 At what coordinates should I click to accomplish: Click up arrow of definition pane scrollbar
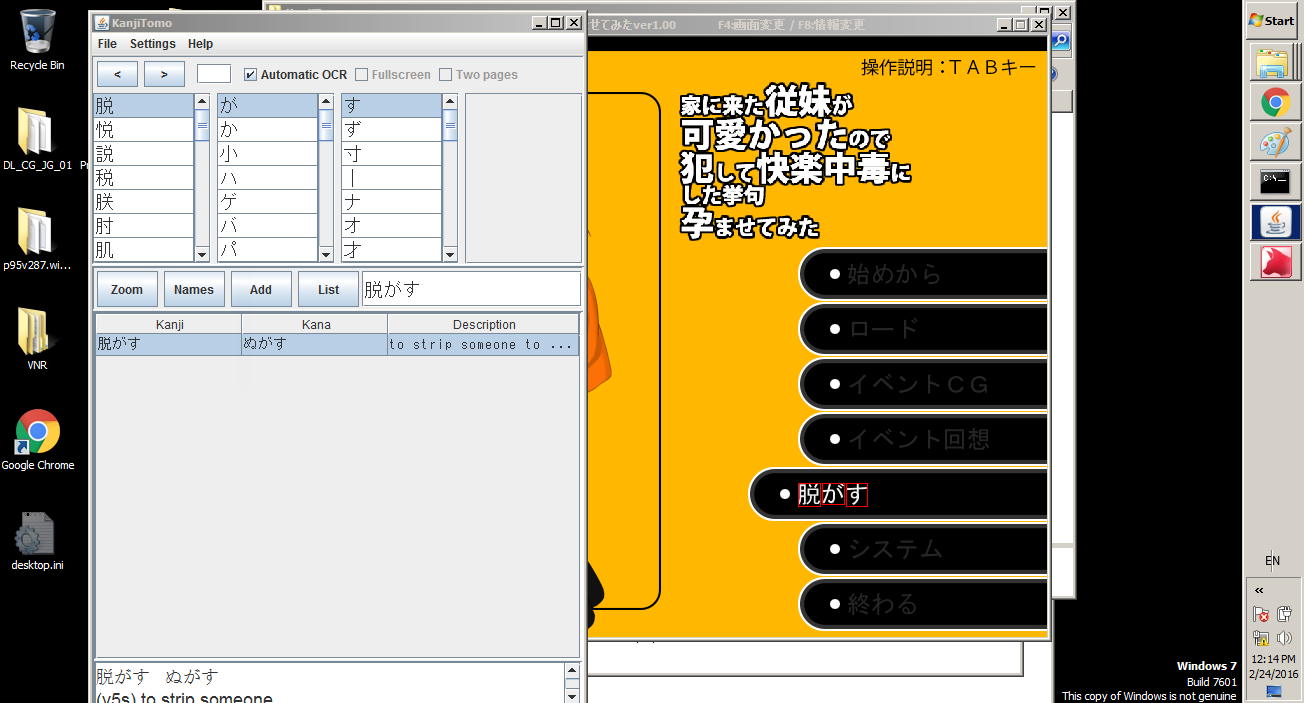[572, 672]
